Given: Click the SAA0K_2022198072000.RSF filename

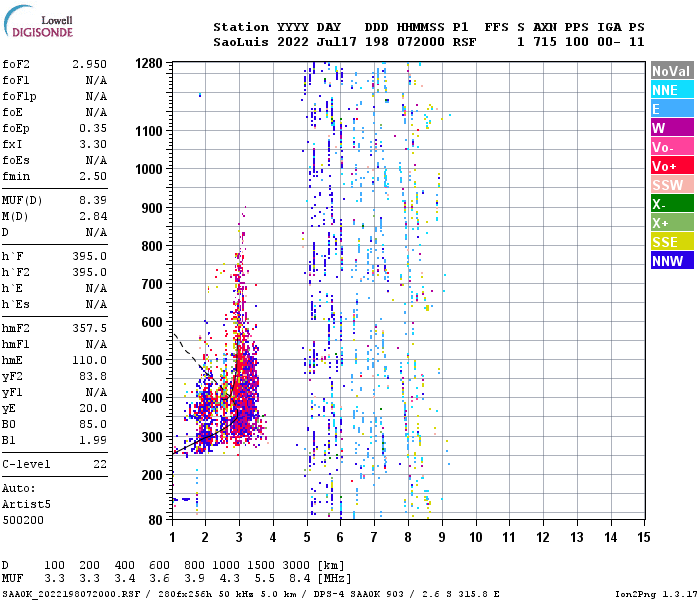Looking at the screenshot, I should tap(71, 594).
